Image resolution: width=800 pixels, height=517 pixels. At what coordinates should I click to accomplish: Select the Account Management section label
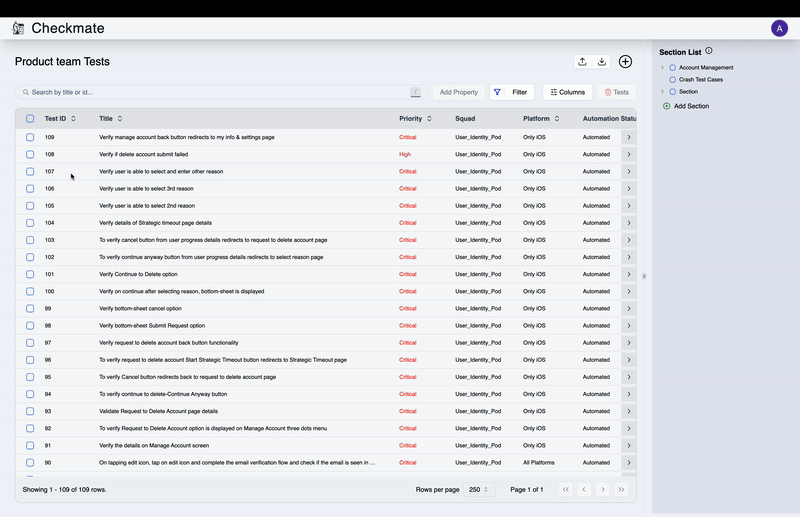point(706,67)
